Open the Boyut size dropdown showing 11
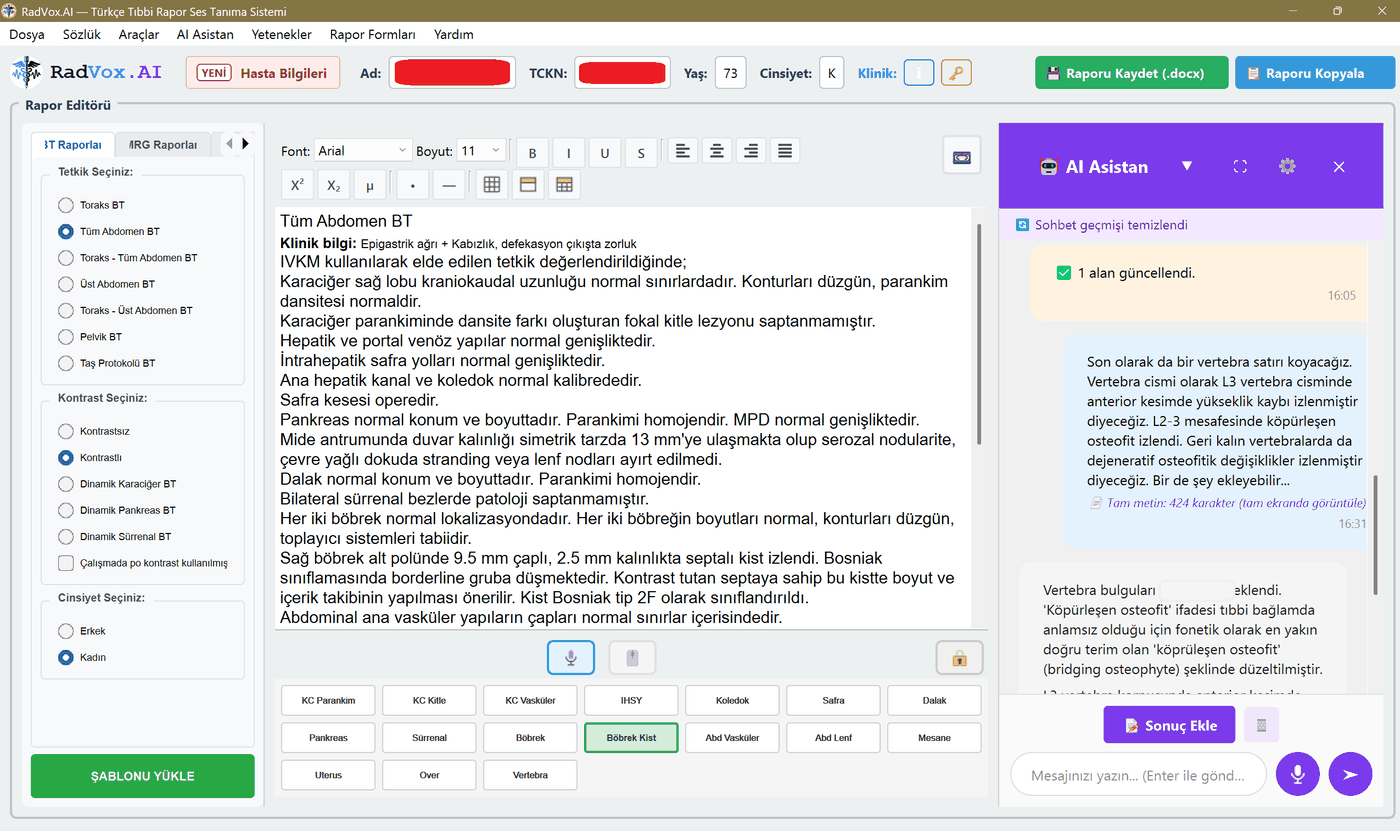 point(481,151)
